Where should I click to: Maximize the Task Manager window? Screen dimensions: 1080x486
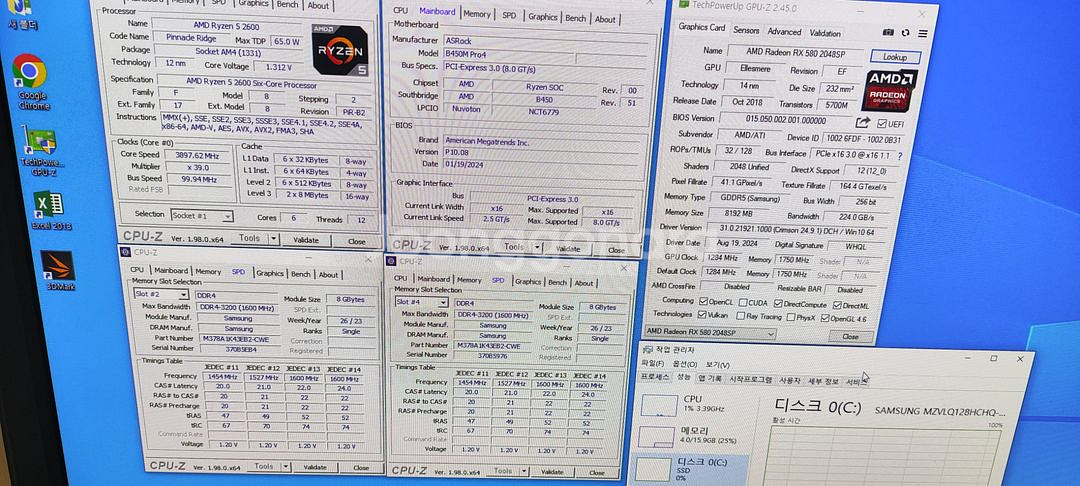tap(994, 358)
